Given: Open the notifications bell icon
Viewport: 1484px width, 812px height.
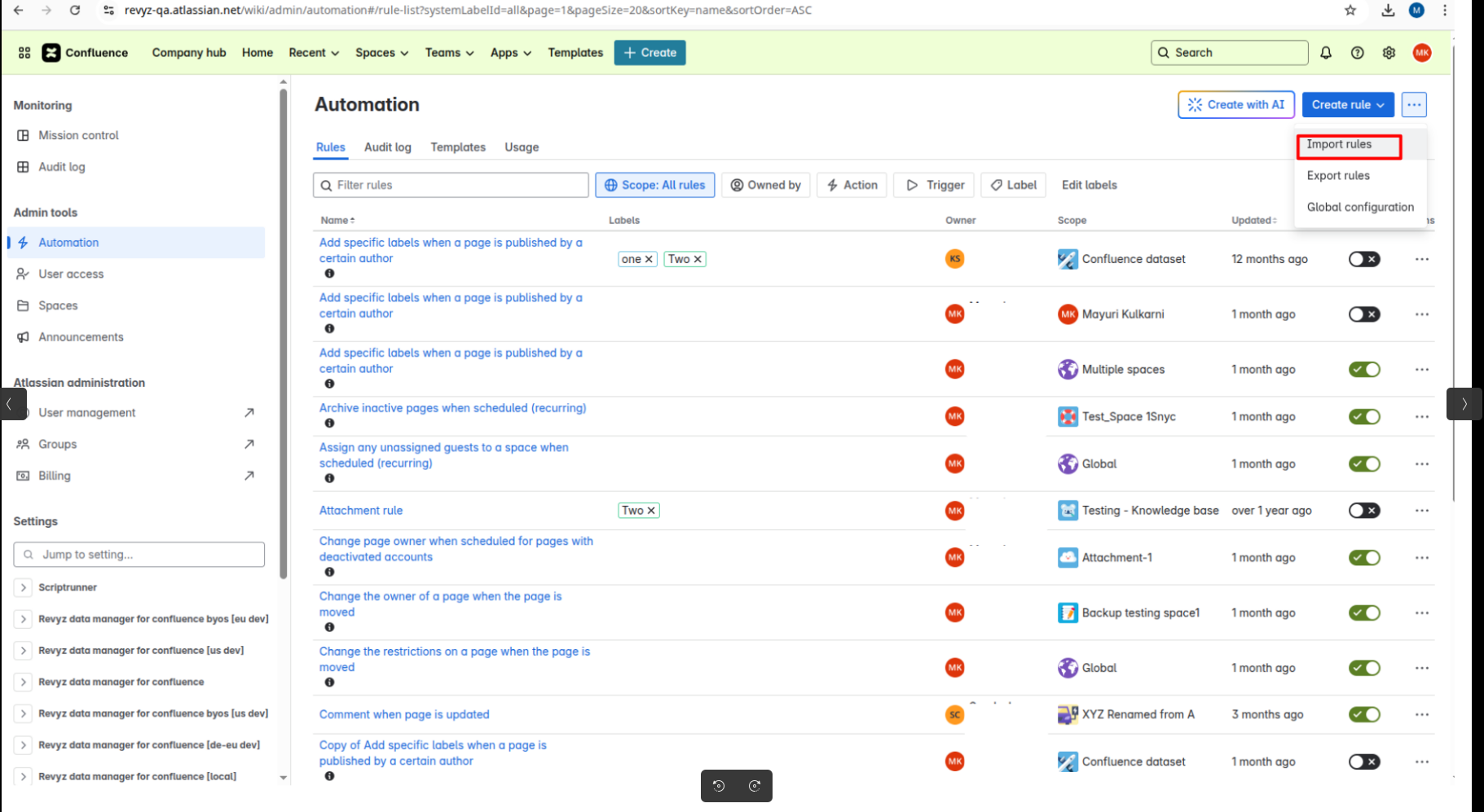Looking at the screenshot, I should [1326, 53].
